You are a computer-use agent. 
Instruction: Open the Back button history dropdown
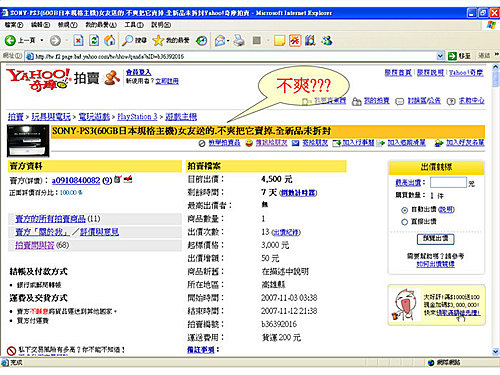(x=42, y=41)
